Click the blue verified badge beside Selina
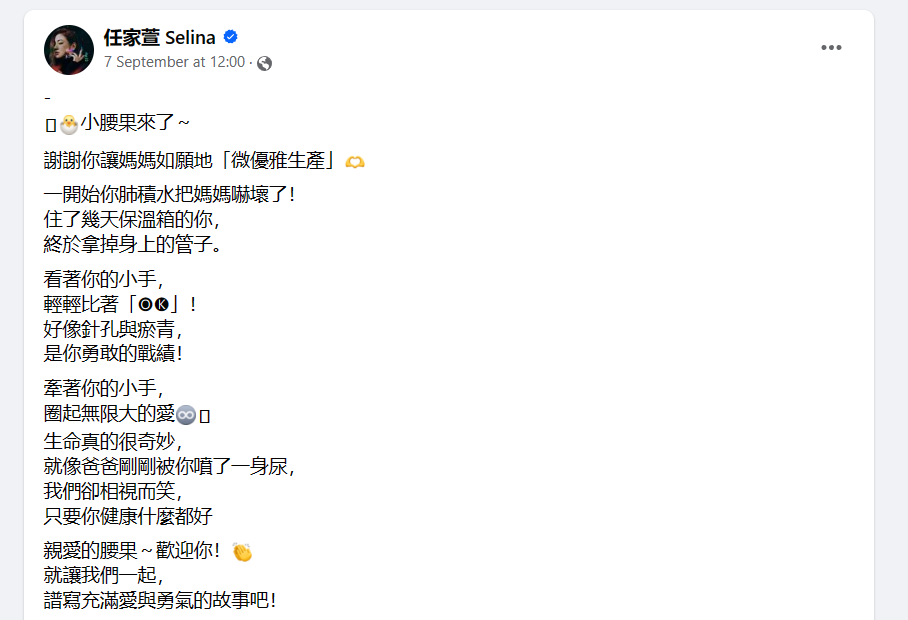This screenshot has height=620, width=908. 231,38
